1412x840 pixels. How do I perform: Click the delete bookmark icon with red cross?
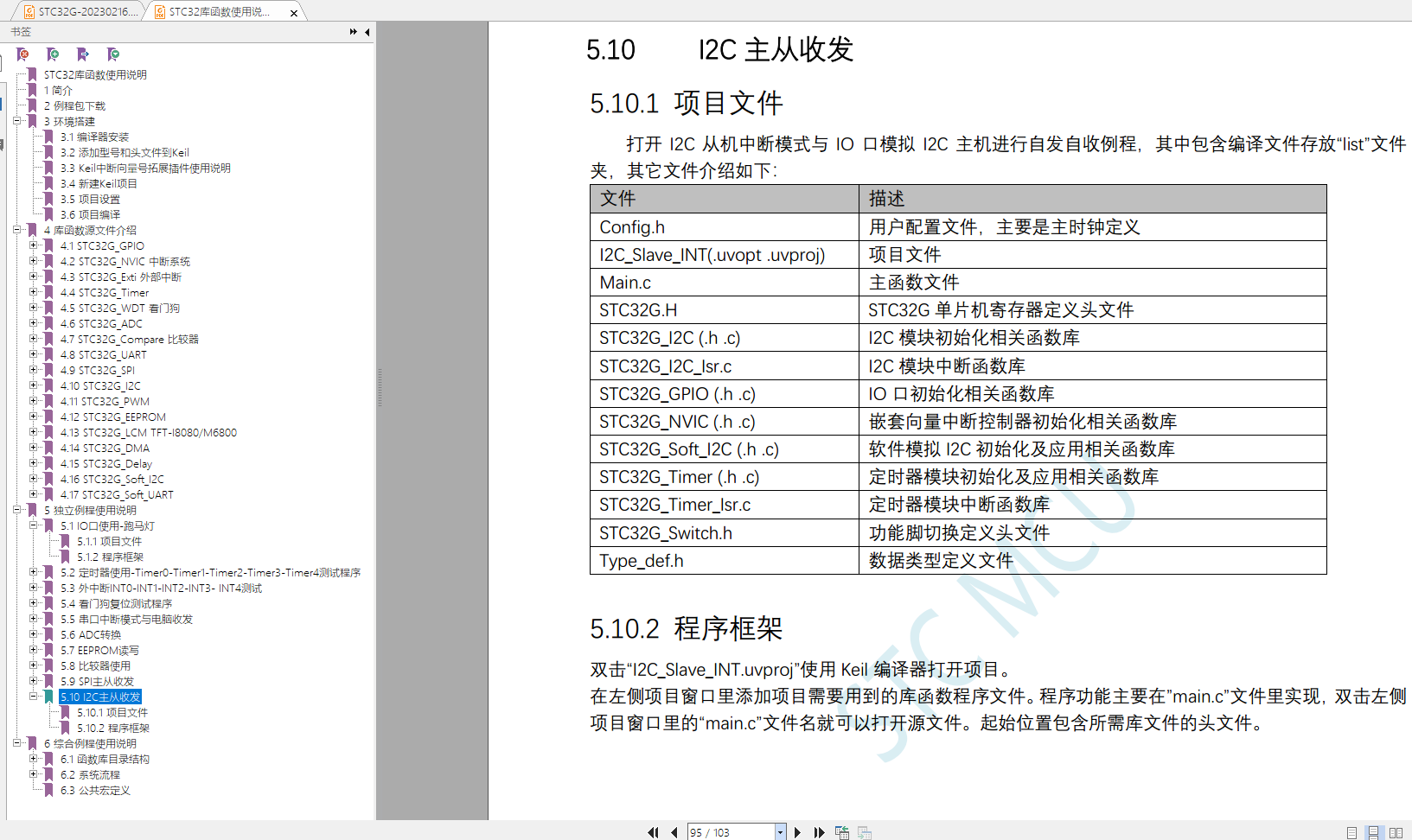23,54
